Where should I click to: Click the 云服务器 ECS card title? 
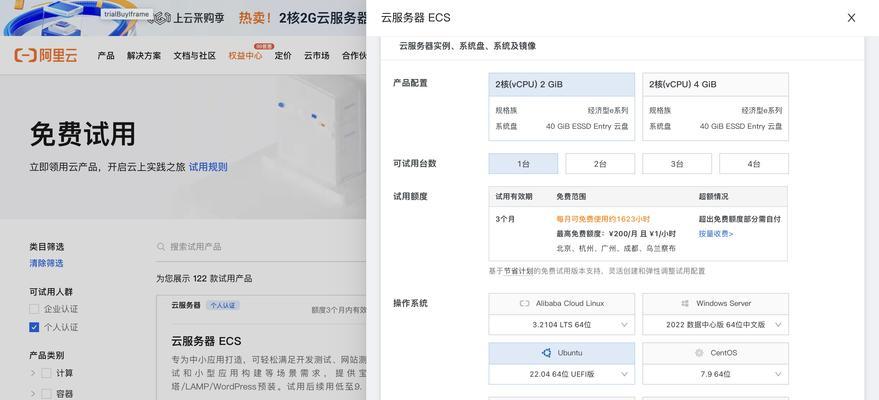pyautogui.click(x=206, y=341)
